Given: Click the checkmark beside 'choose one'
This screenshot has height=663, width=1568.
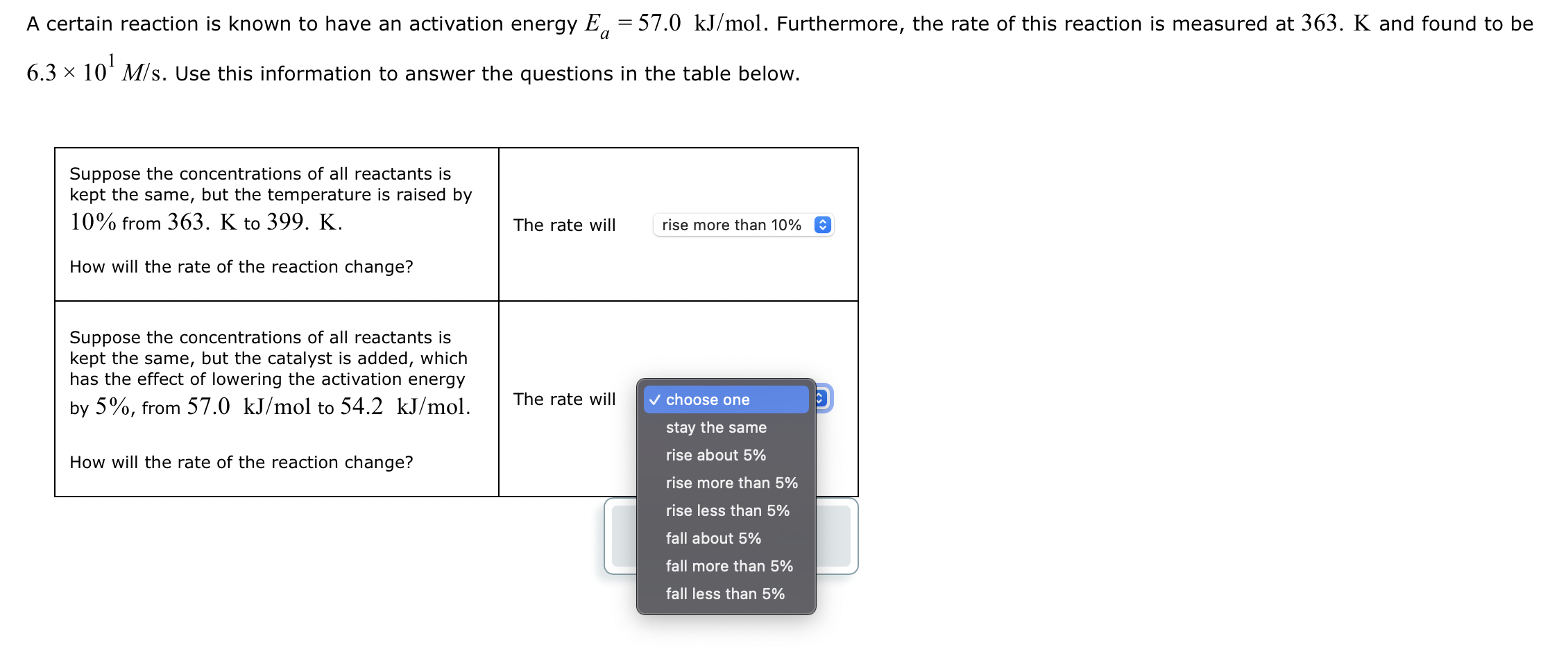Looking at the screenshot, I should 654,399.
